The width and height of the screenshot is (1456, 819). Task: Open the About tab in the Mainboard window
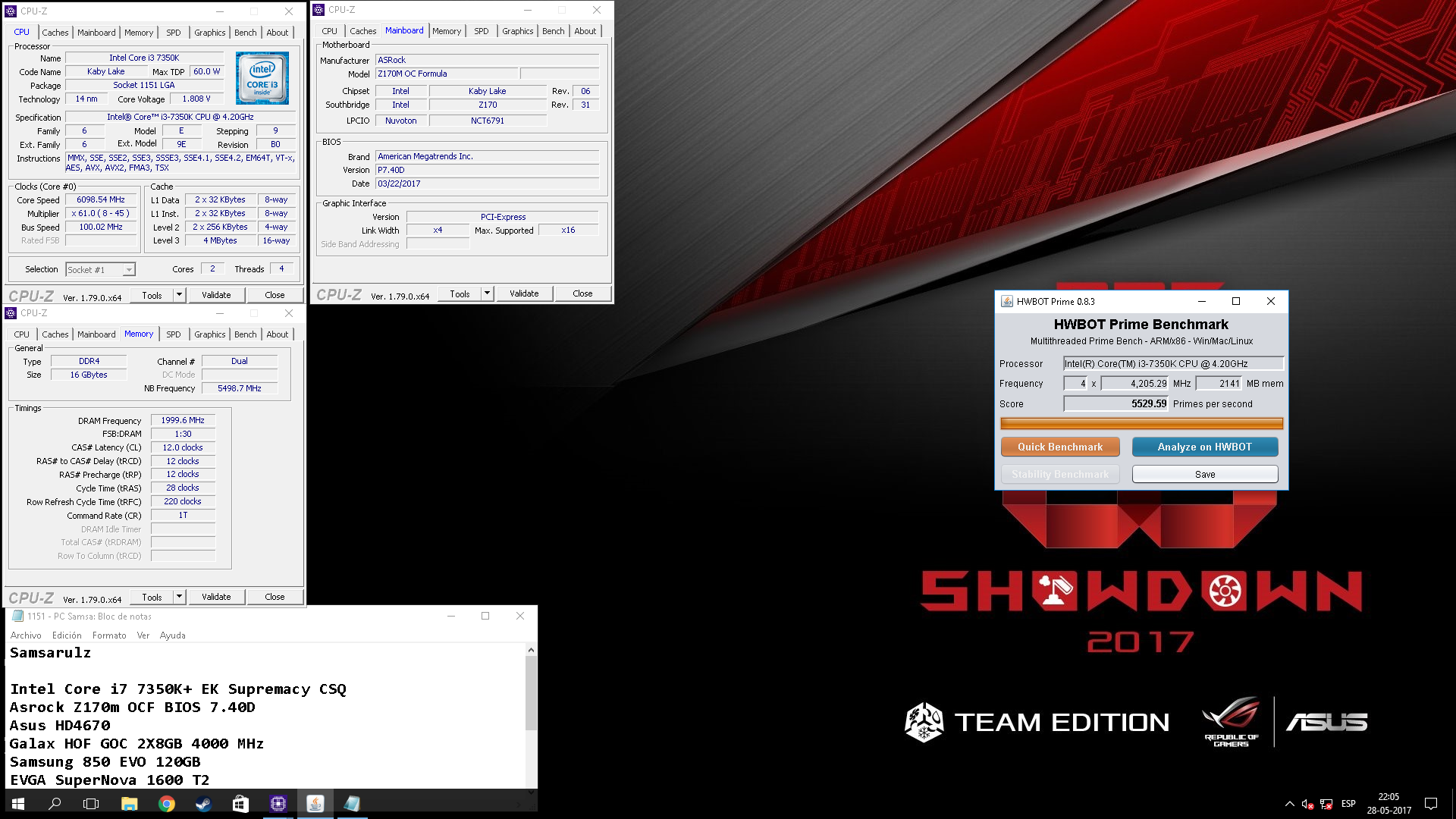click(x=585, y=31)
